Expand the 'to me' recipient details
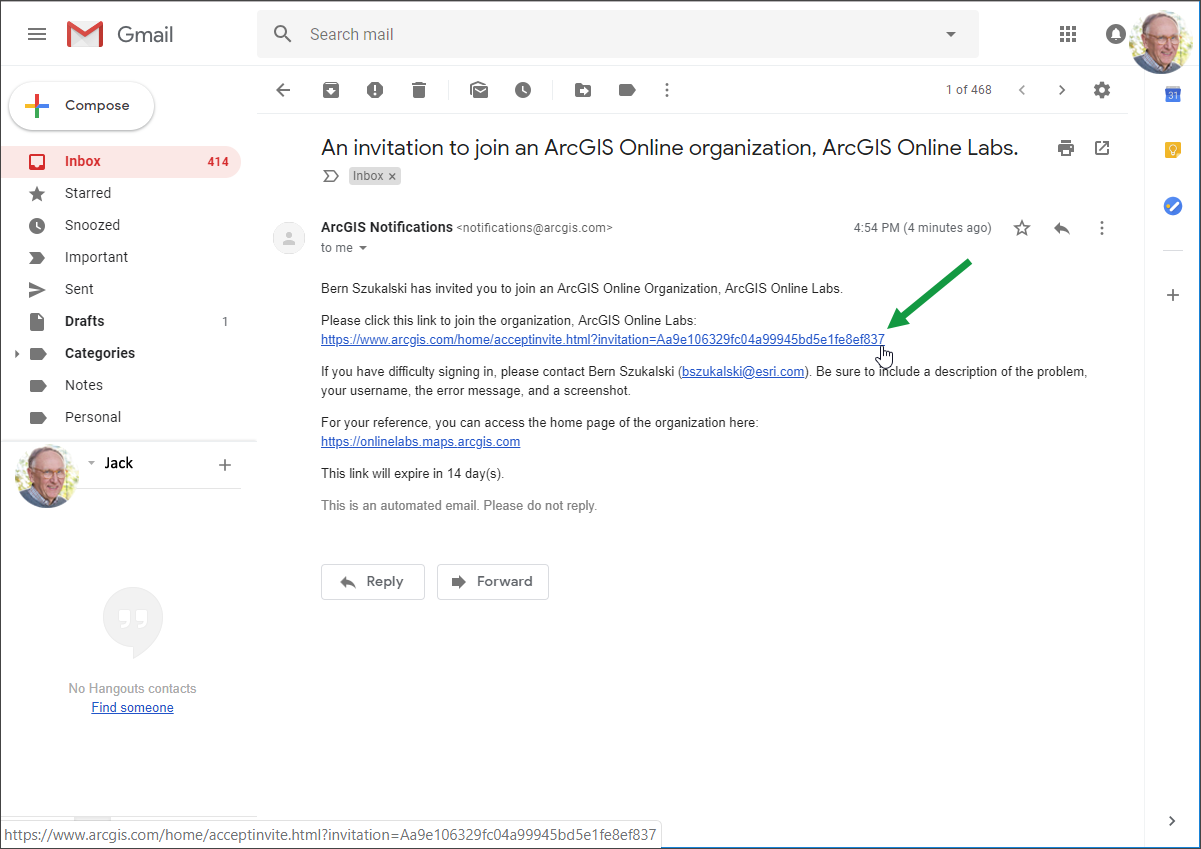 pyautogui.click(x=363, y=248)
